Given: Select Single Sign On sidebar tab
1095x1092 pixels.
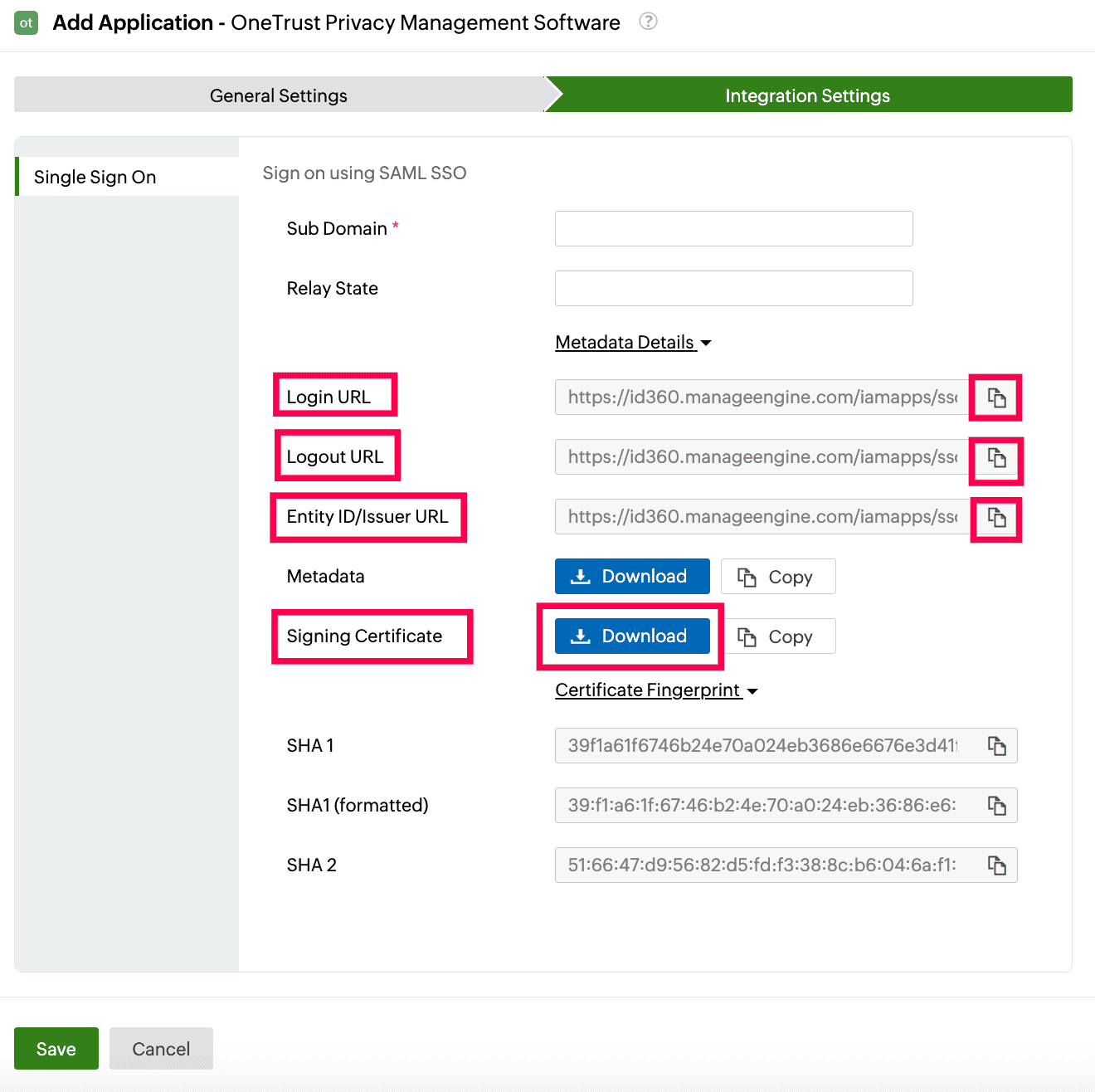Looking at the screenshot, I should [127, 177].
